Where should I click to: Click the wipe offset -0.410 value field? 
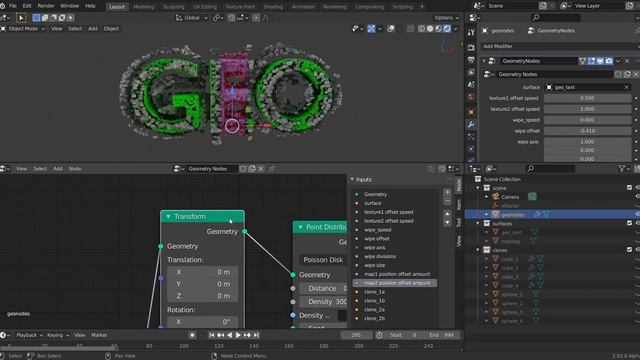[587, 131]
